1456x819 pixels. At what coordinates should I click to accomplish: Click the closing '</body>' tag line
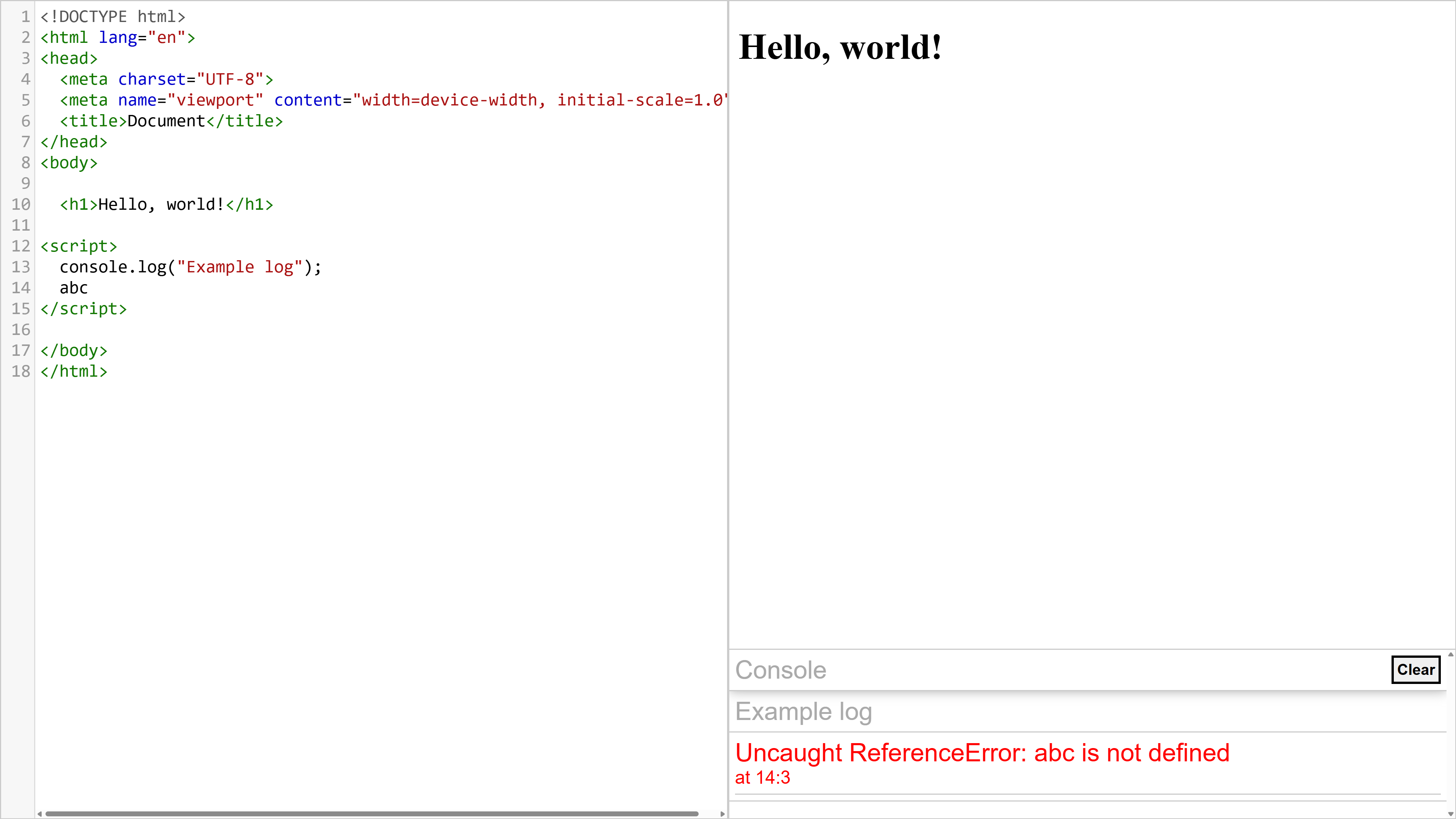pos(74,351)
